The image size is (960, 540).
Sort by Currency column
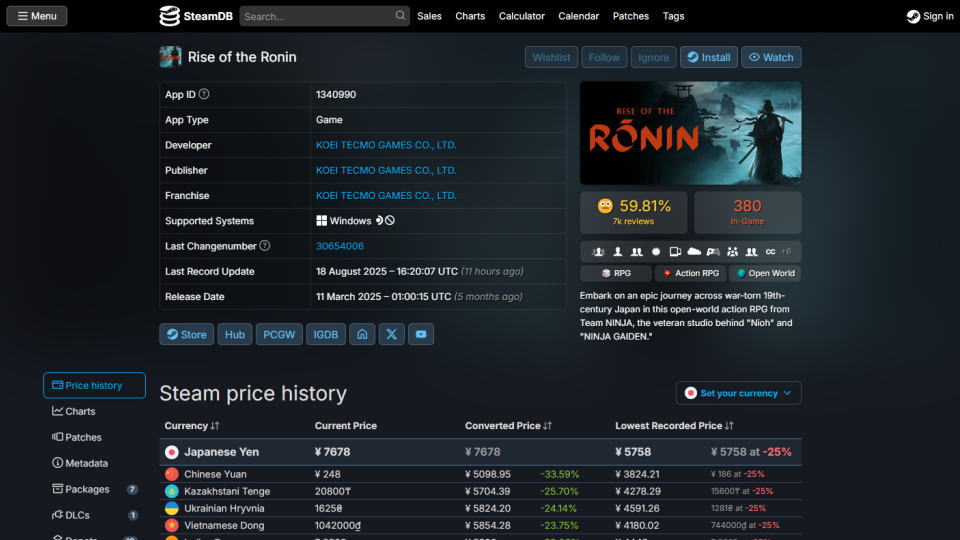tap(192, 426)
